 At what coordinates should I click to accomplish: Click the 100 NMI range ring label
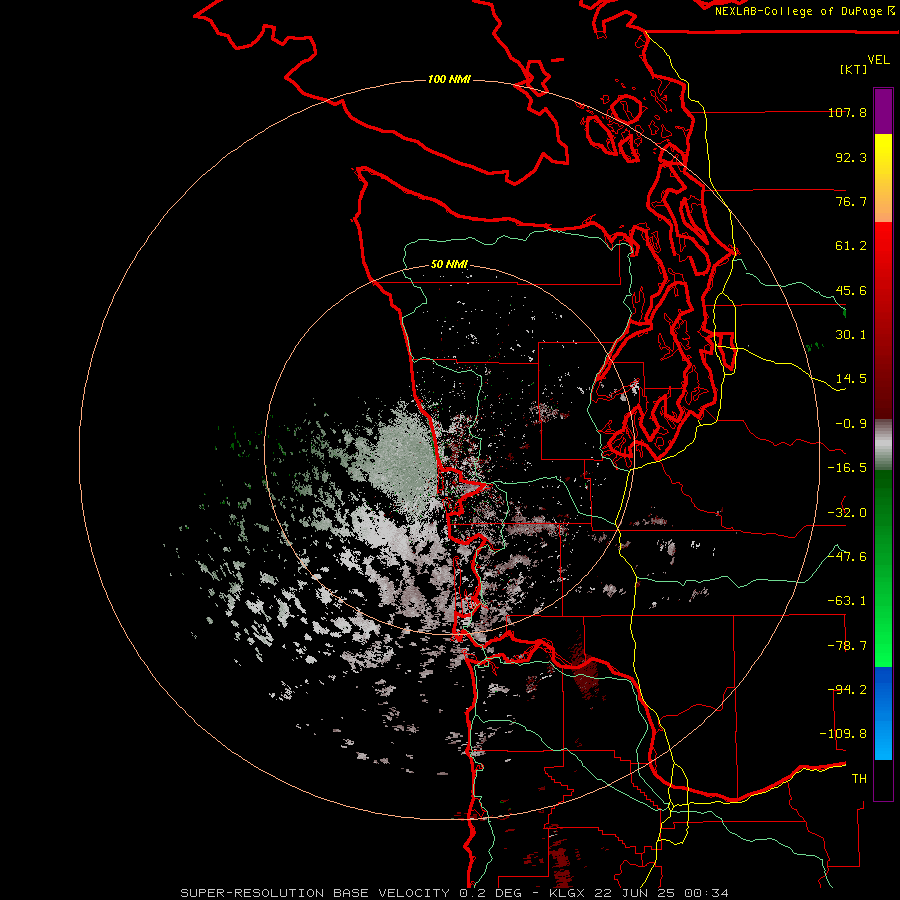(449, 79)
